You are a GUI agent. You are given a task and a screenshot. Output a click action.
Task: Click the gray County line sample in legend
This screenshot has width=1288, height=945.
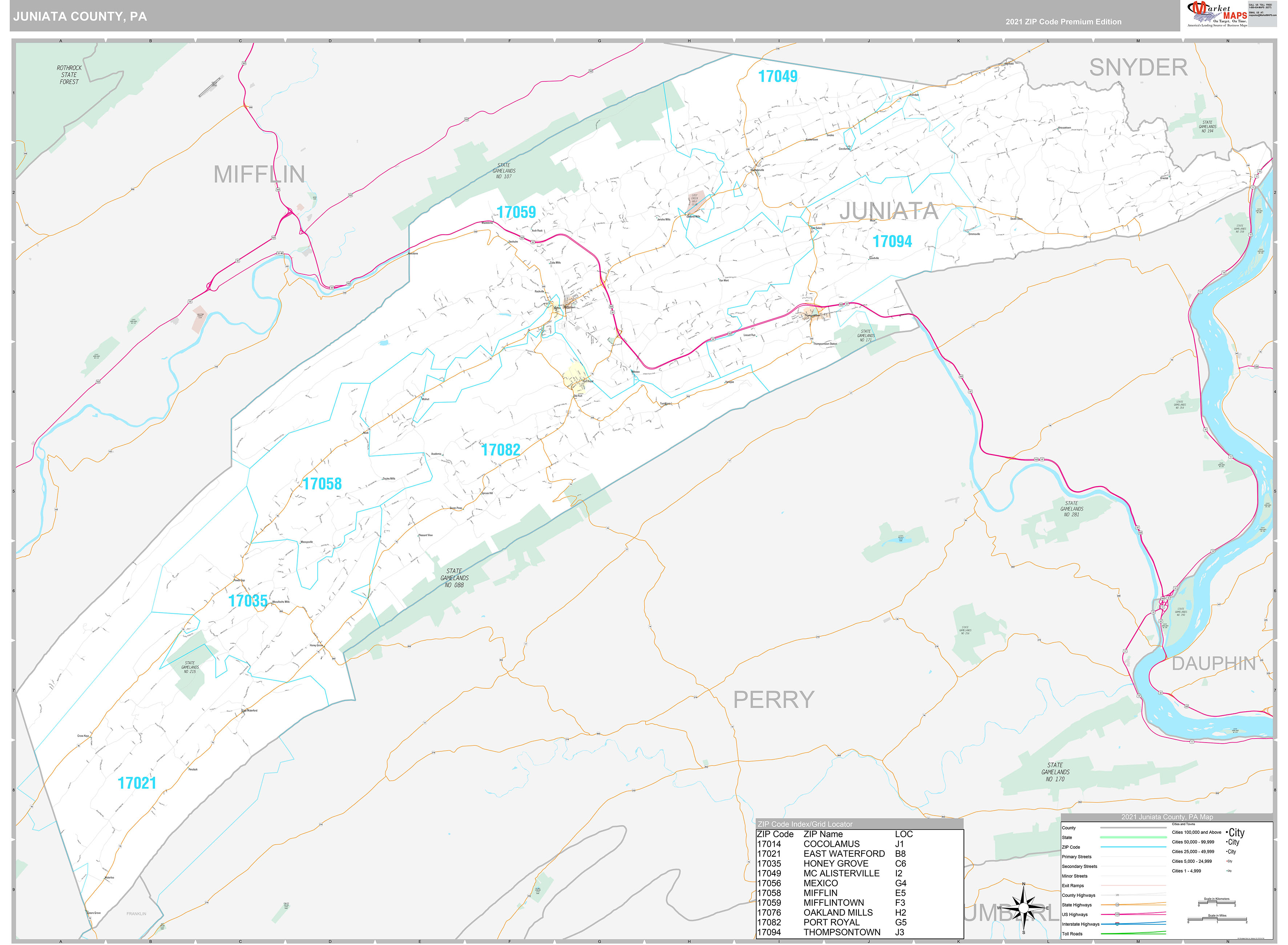click(x=1133, y=828)
